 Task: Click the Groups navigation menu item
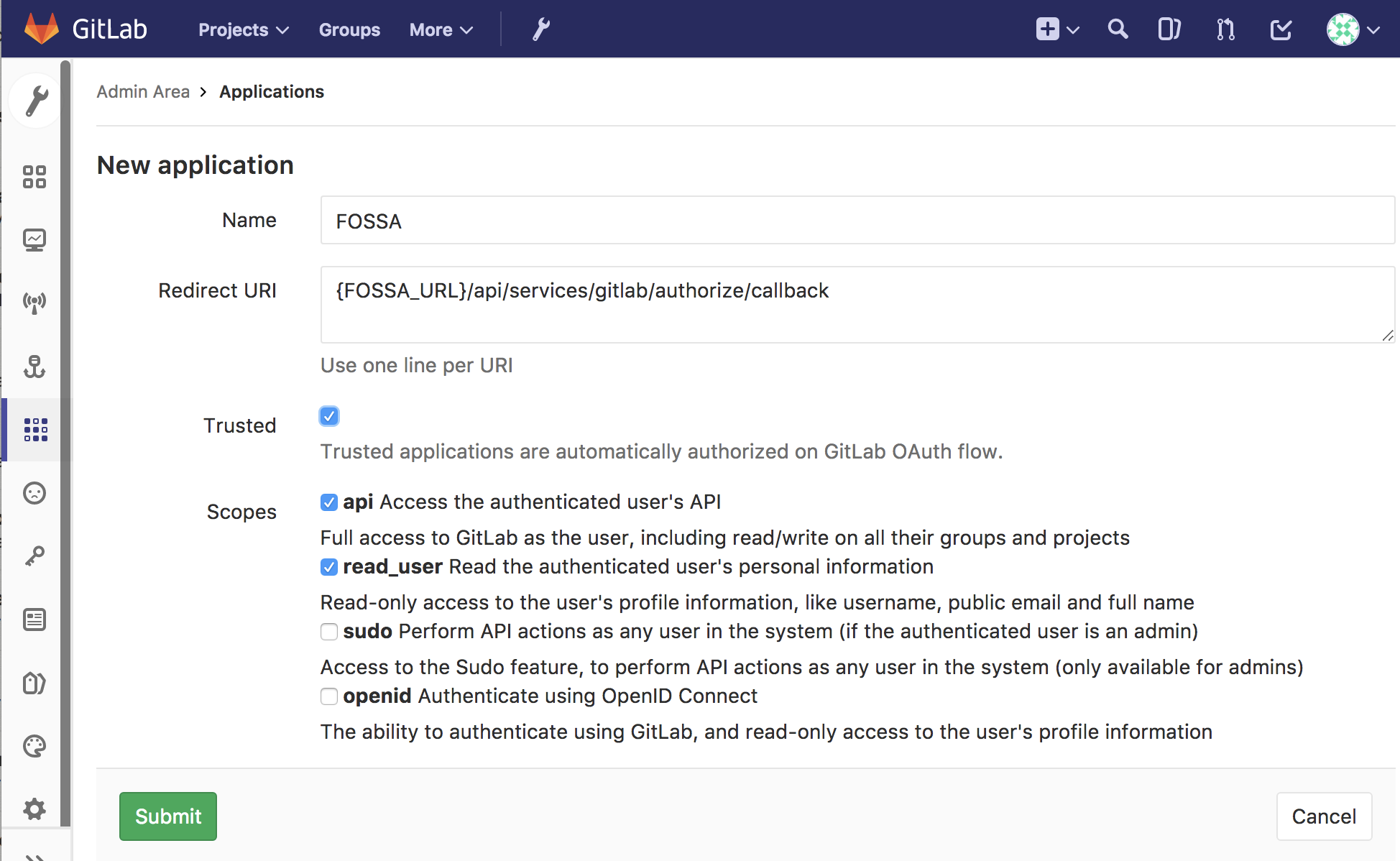[349, 30]
